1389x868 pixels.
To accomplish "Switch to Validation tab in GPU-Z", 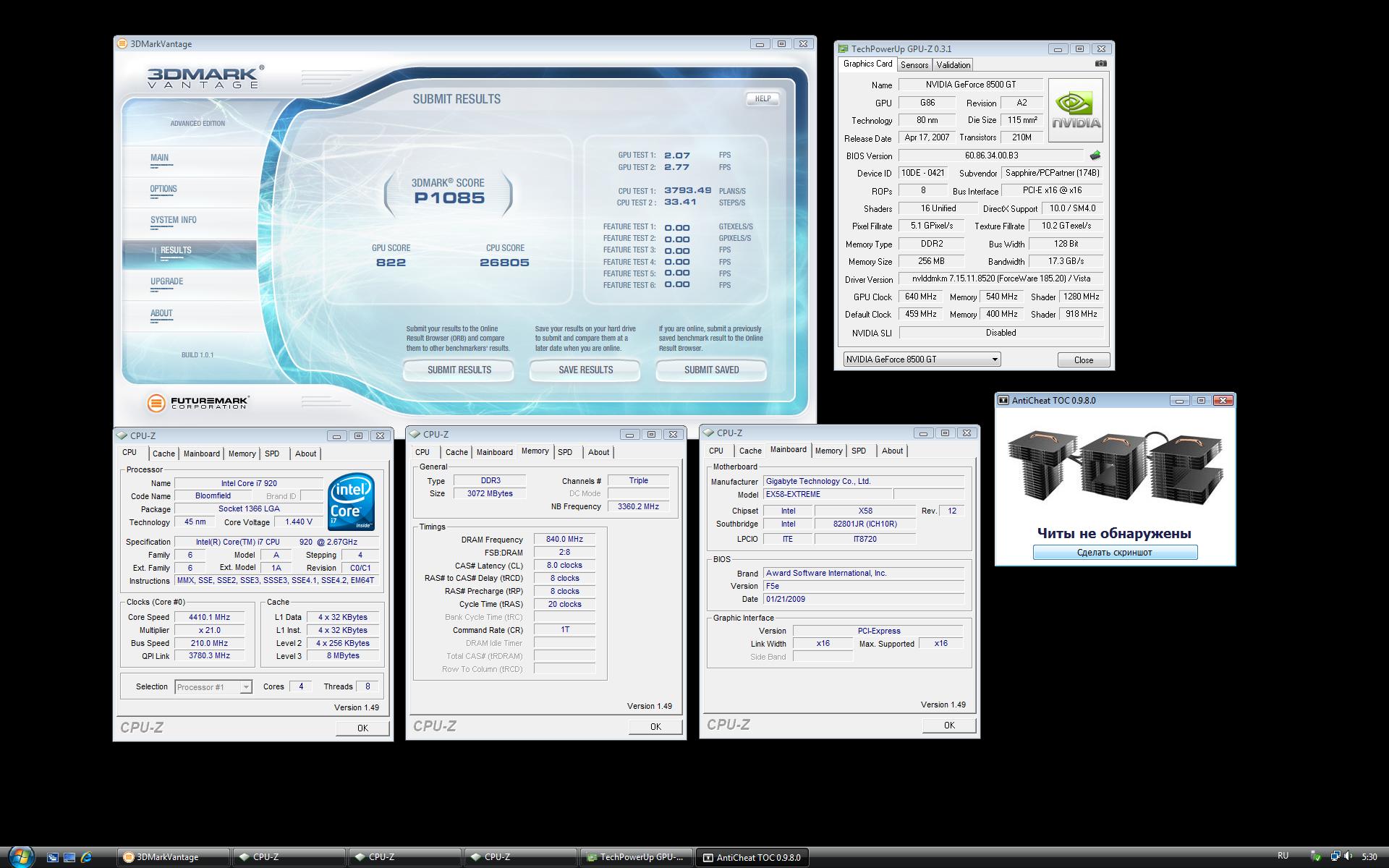I will tap(953, 65).
